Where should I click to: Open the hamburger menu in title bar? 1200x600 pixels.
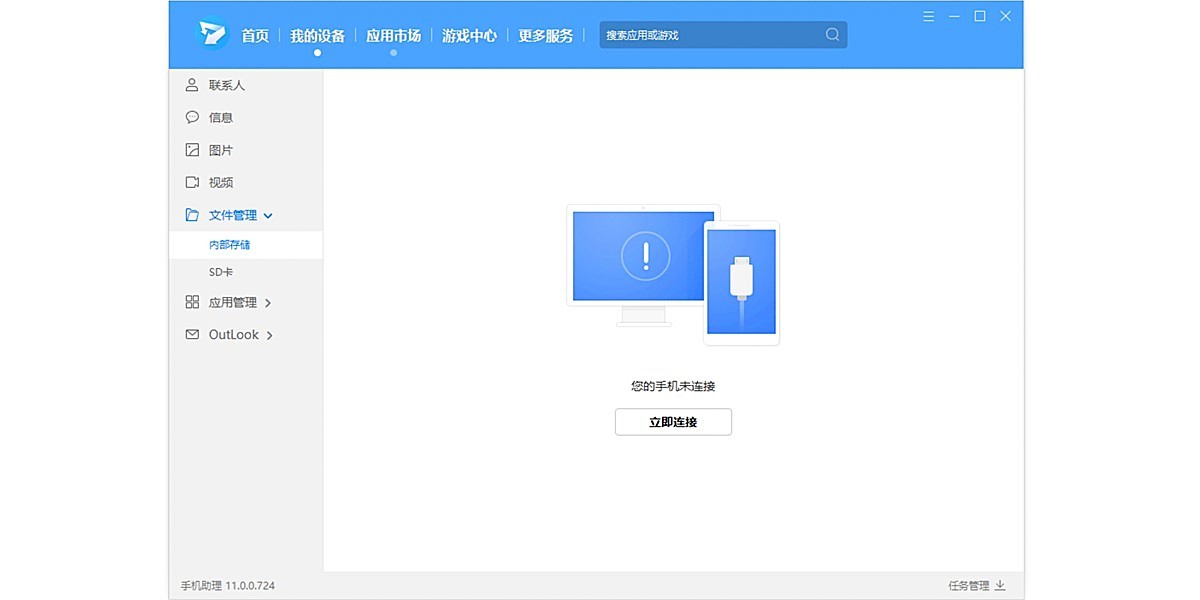pos(928,16)
